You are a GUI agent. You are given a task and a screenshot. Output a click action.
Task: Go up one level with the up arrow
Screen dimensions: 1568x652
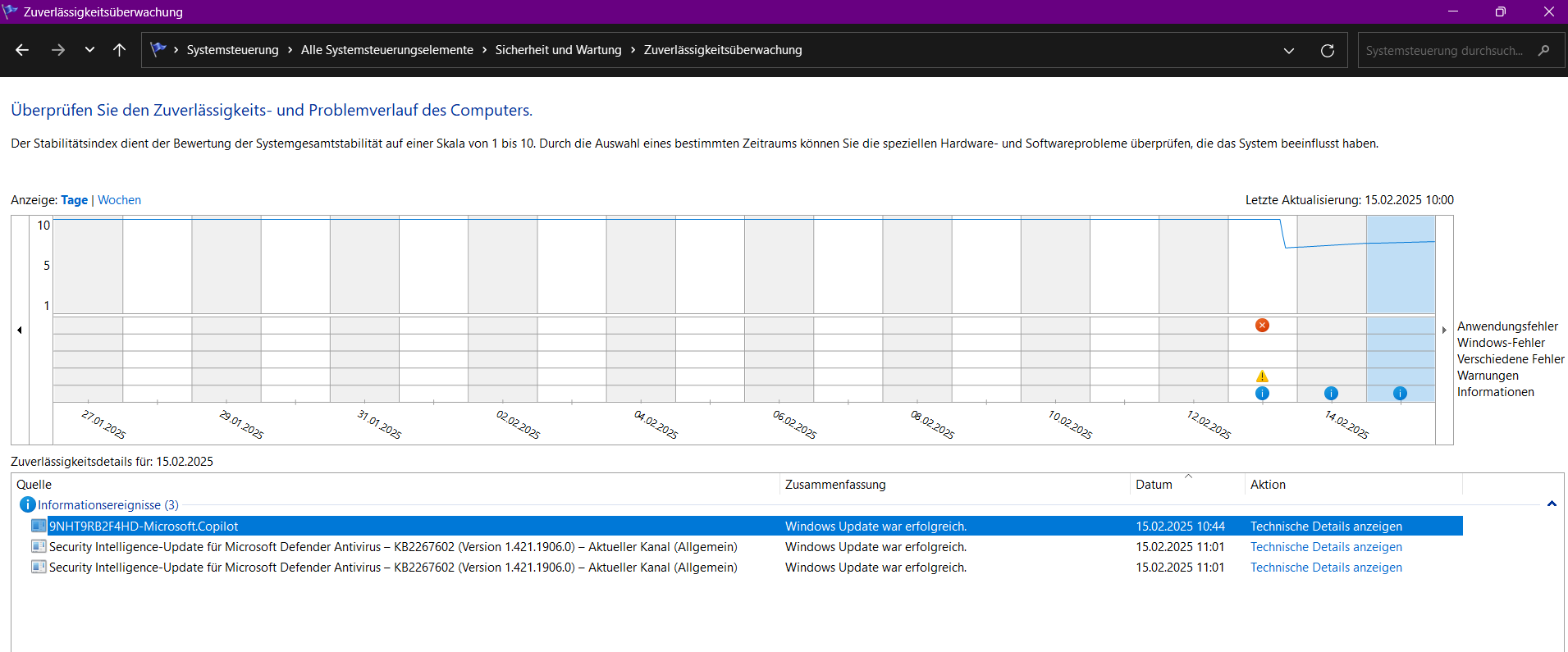point(119,50)
